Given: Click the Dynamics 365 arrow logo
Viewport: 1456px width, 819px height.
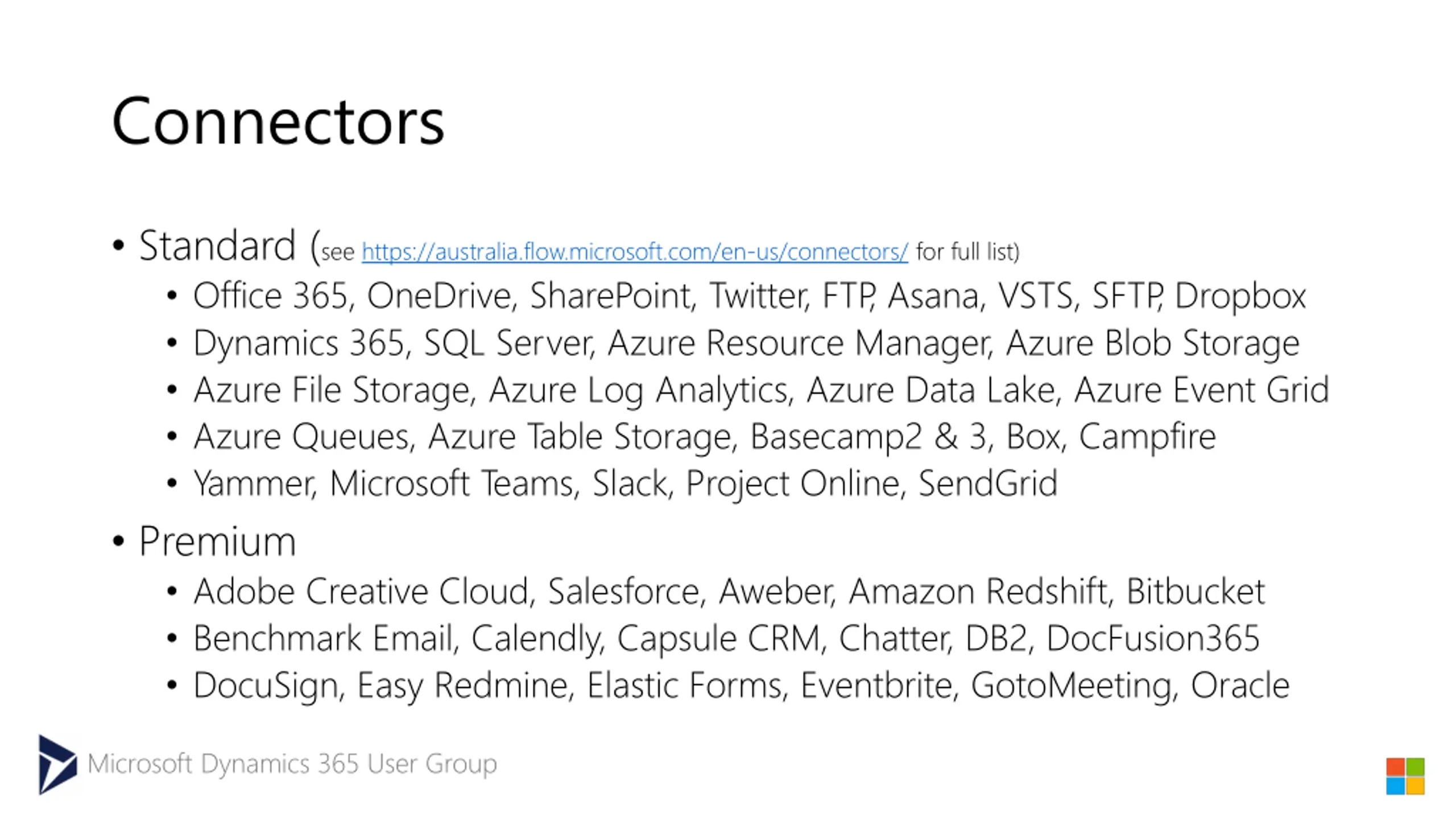Looking at the screenshot, I should pyautogui.click(x=57, y=764).
